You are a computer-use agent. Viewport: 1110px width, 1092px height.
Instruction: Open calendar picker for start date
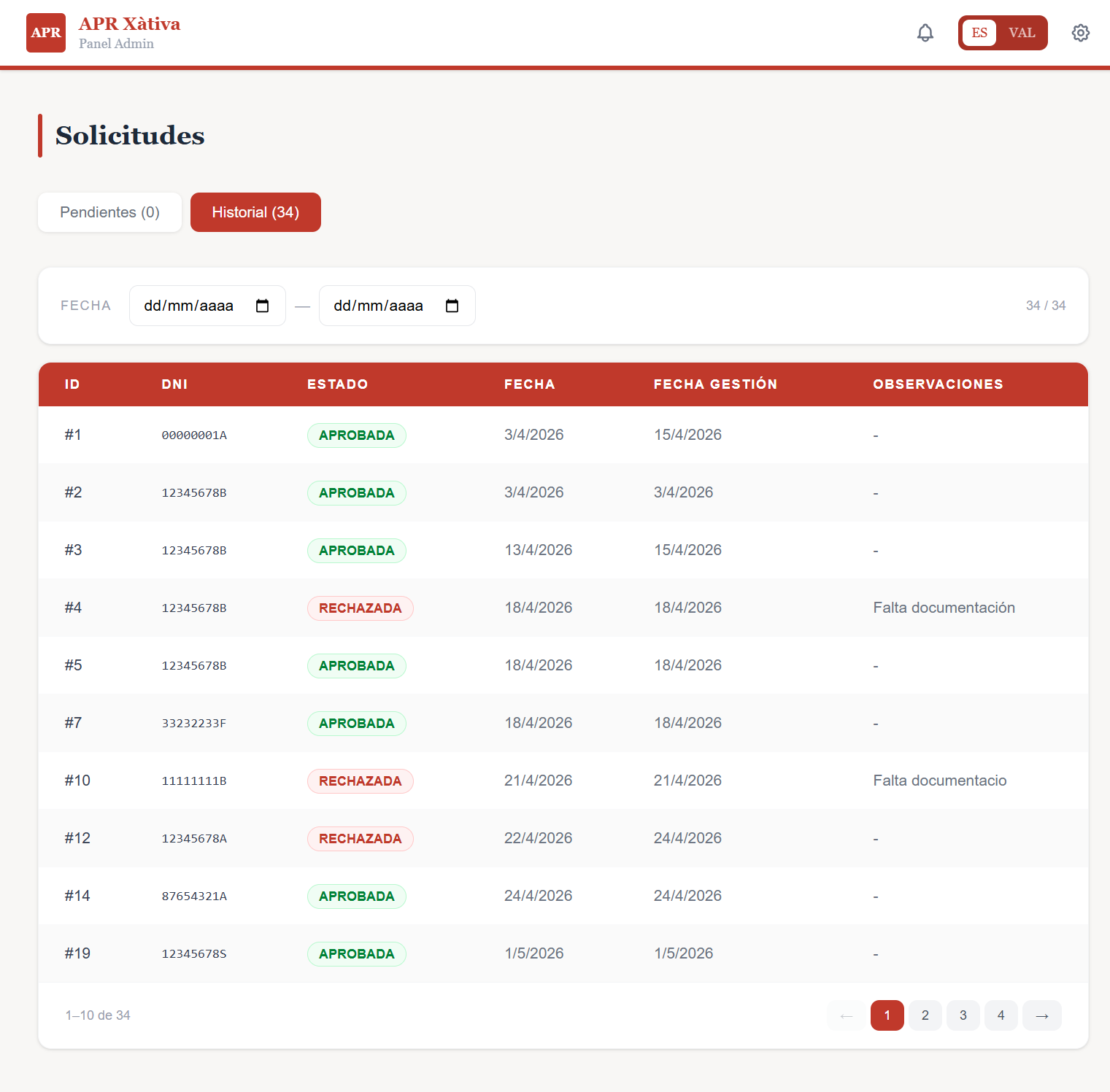[263, 306]
